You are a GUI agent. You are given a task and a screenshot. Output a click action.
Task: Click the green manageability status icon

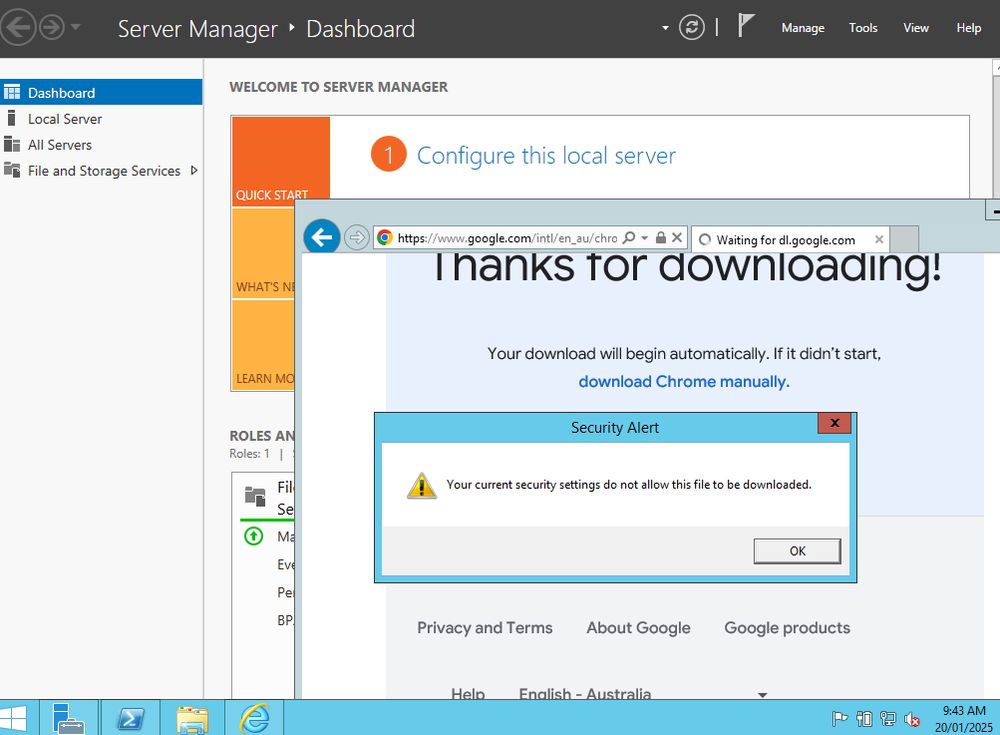pyautogui.click(x=253, y=536)
